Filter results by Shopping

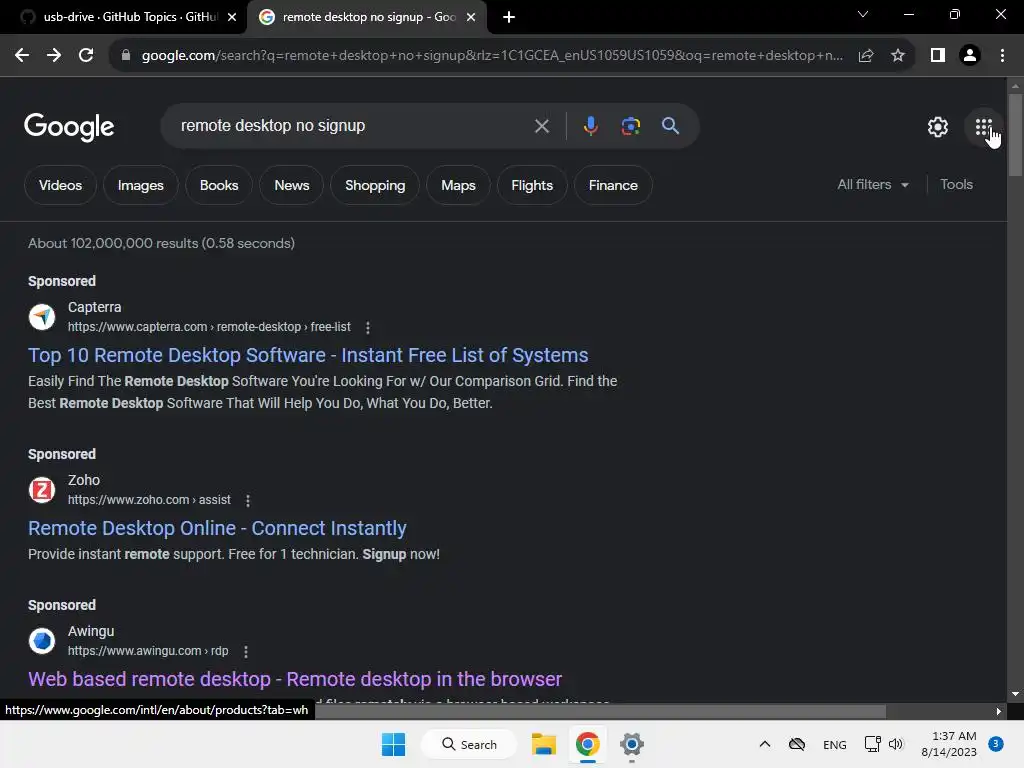tap(375, 185)
